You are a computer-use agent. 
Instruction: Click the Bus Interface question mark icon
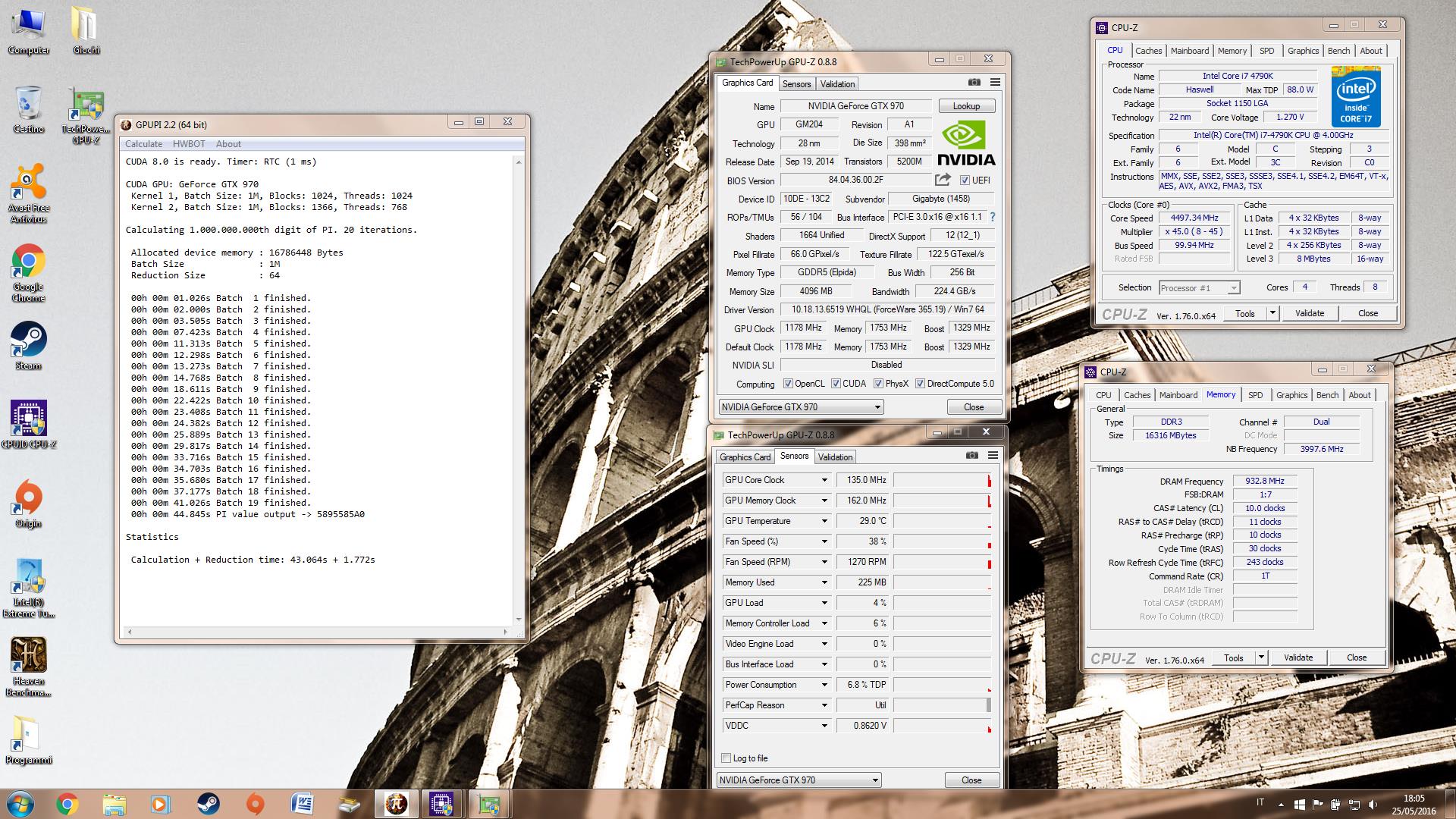coord(993,217)
